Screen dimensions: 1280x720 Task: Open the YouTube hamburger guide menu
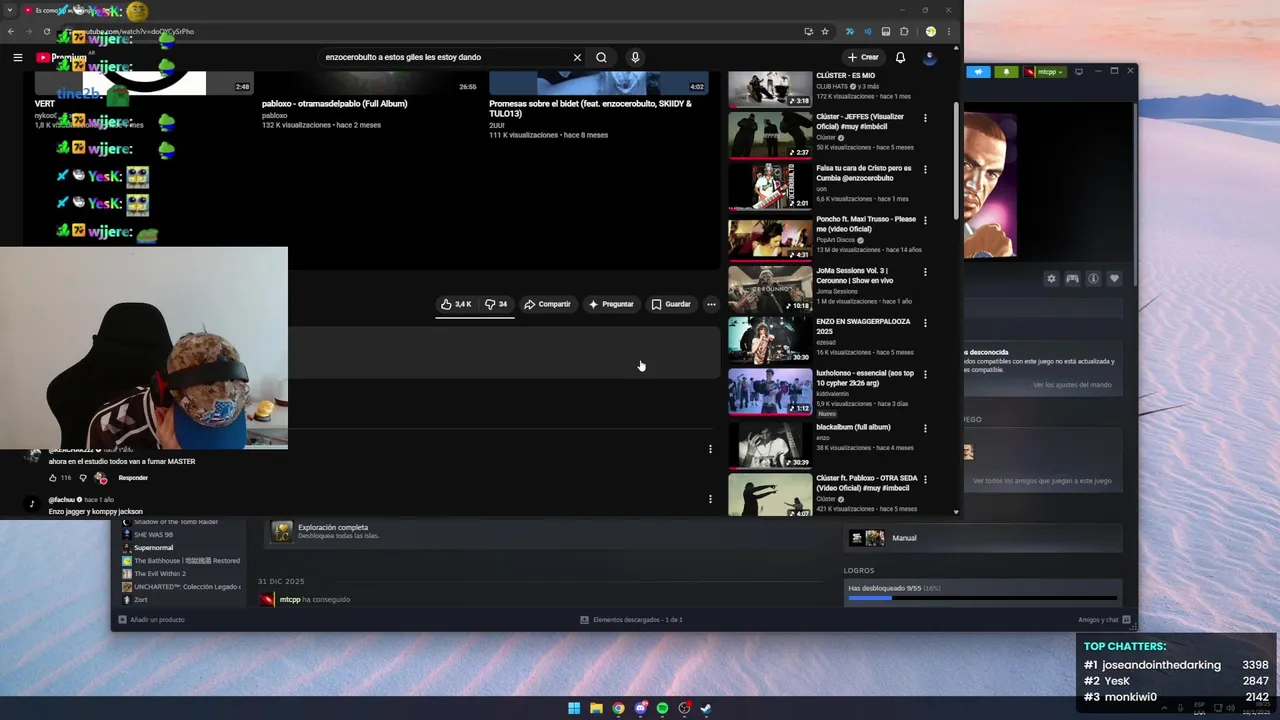[17, 57]
